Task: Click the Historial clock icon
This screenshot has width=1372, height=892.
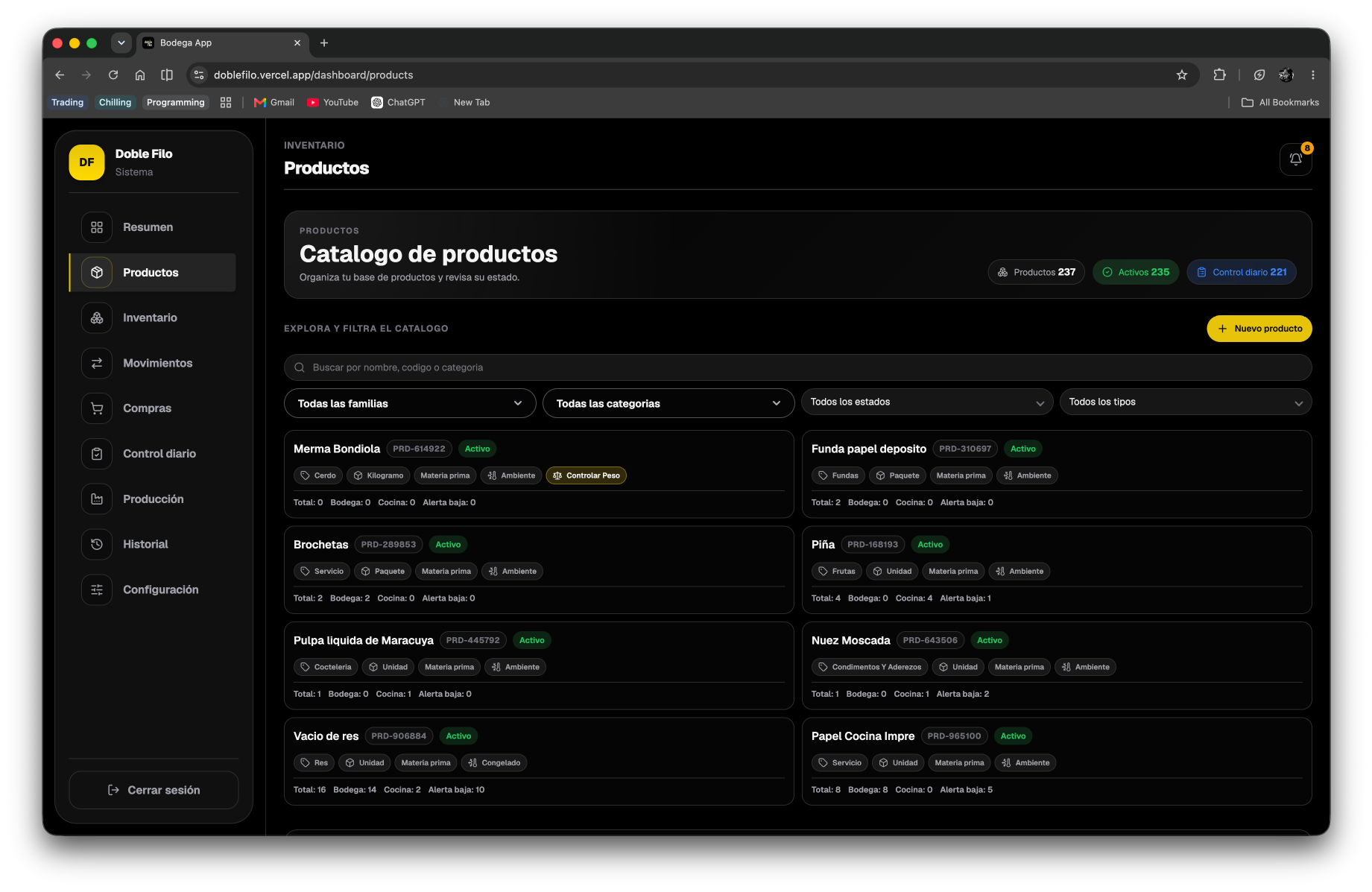Action: pyautogui.click(x=97, y=544)
